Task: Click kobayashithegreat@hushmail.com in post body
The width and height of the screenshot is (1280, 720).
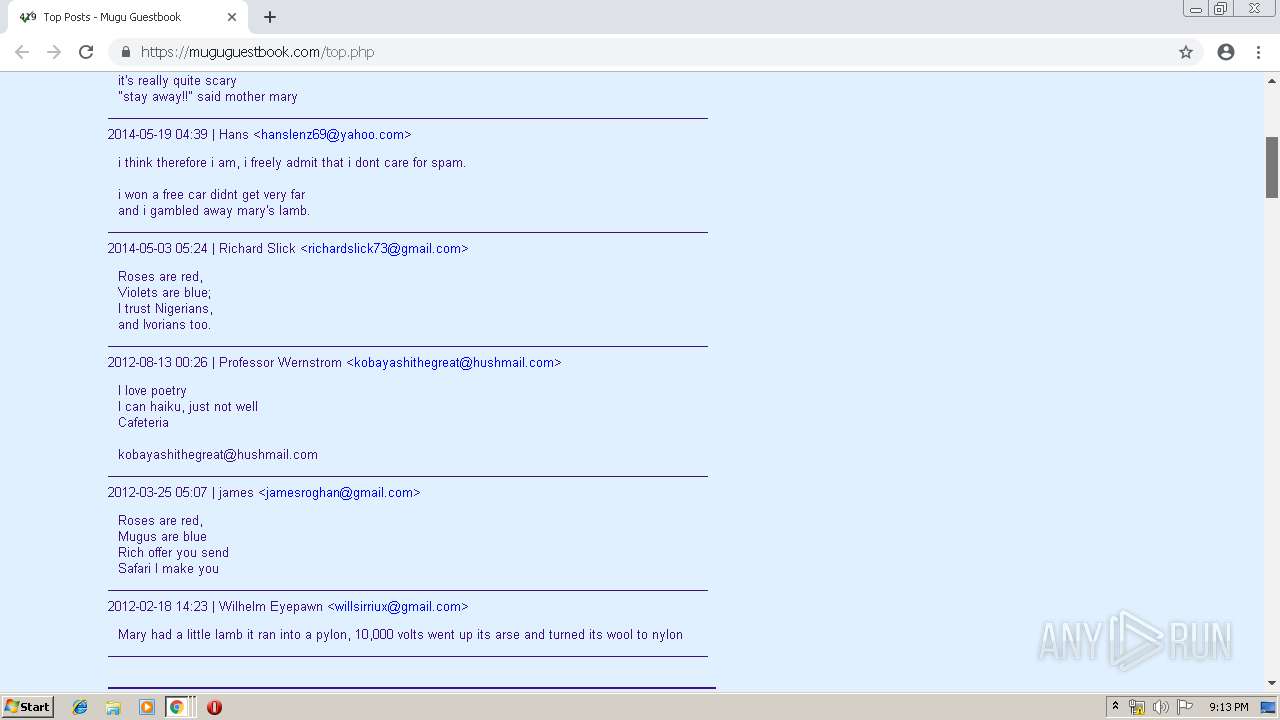Action: (218, 455)
